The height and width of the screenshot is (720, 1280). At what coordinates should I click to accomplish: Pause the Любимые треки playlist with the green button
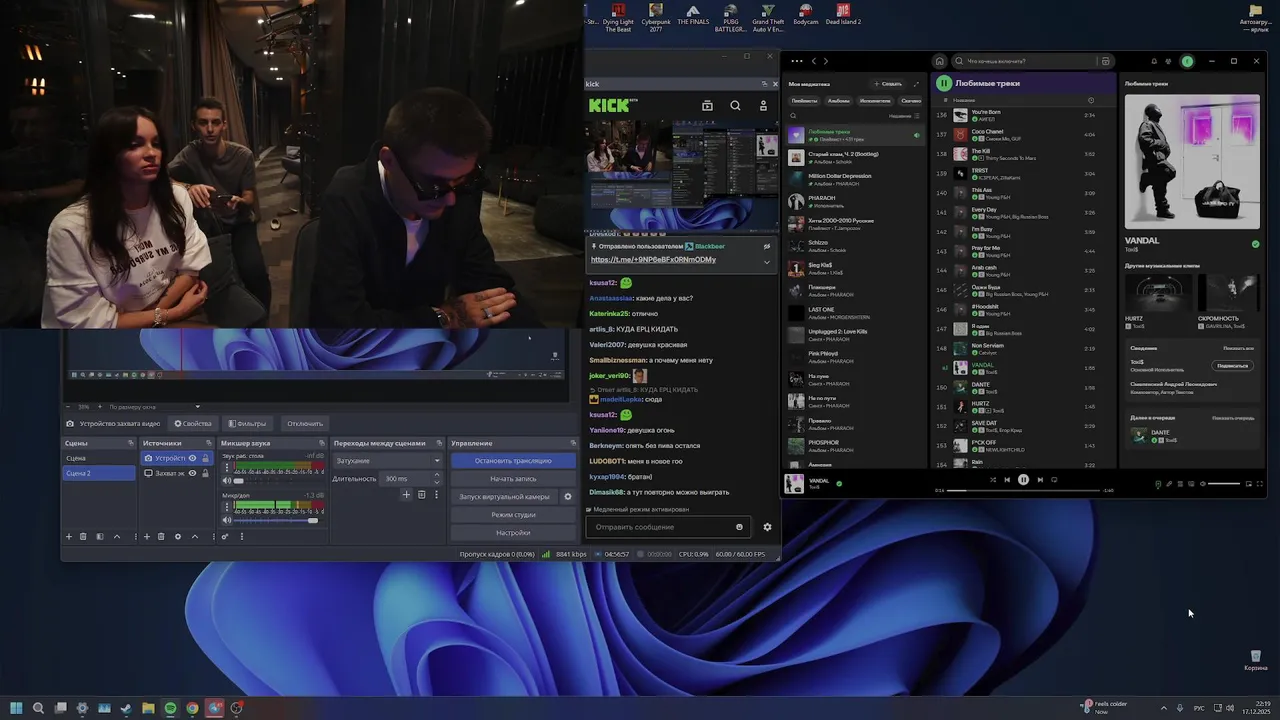[x=944, y=83]
